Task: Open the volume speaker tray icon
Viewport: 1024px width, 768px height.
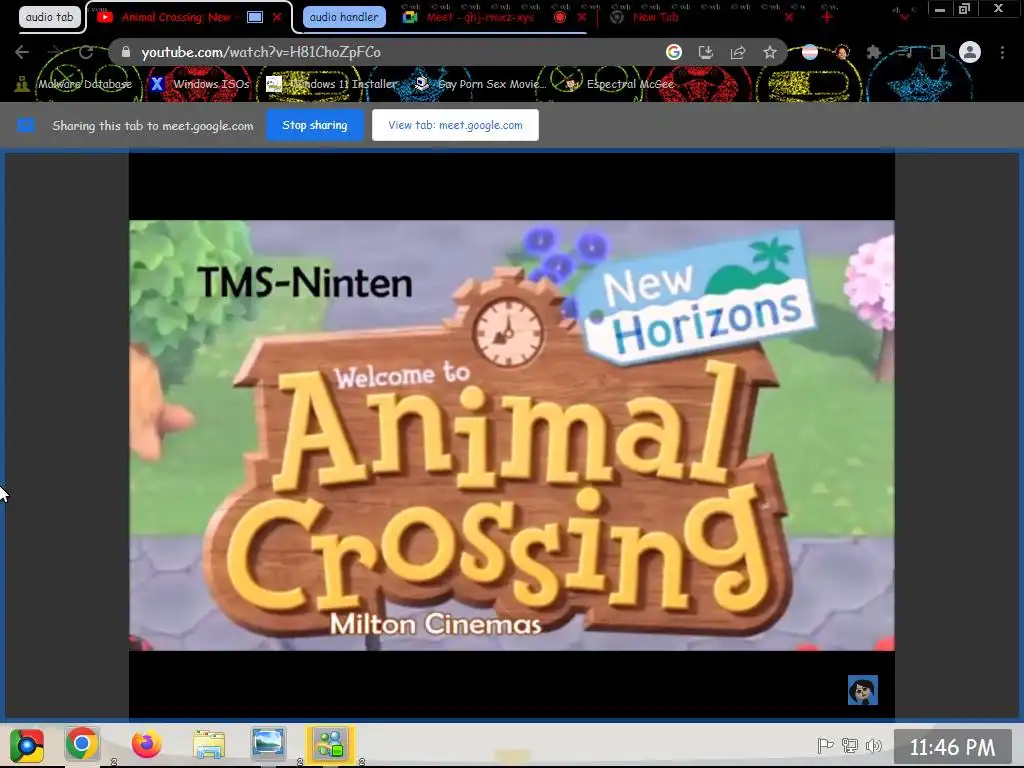Action: (873, 745)
